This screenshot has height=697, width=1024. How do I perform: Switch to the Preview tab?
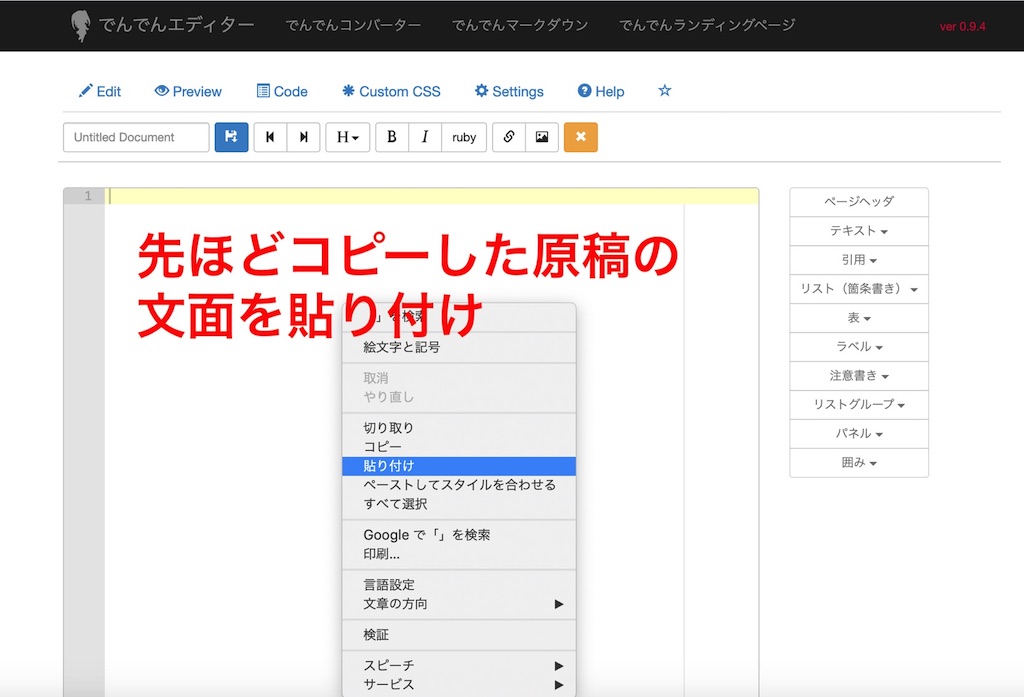(x=188, y=91)
